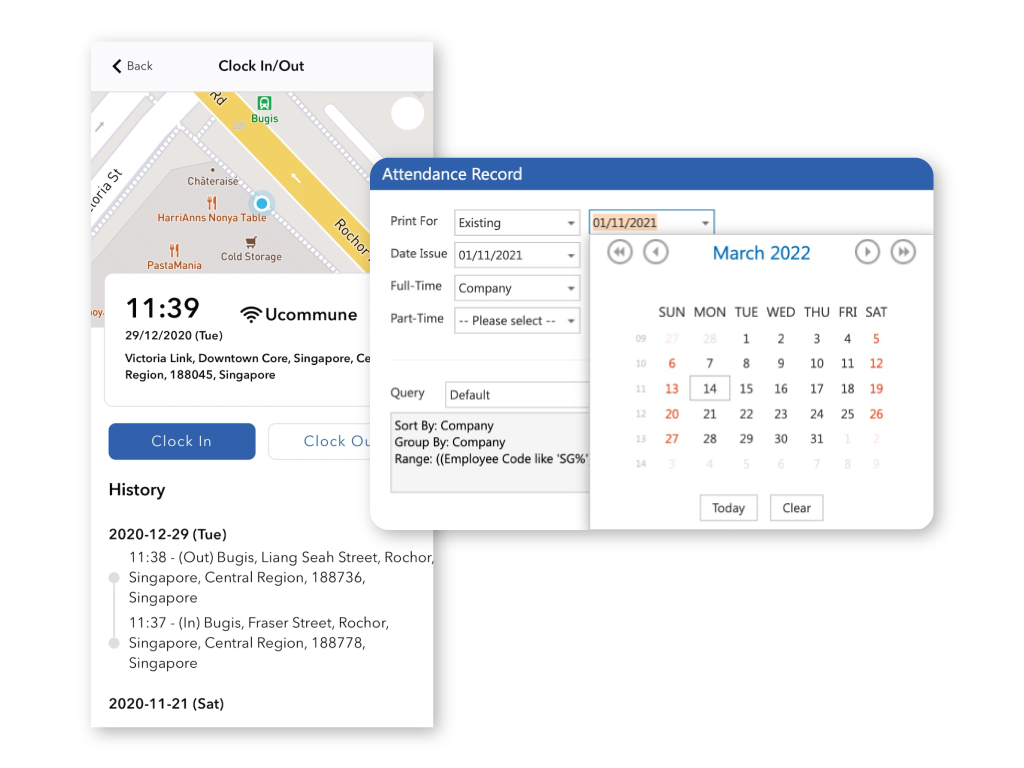
Task: Click the Clear button in calendar
Action: tap(796, 508)
